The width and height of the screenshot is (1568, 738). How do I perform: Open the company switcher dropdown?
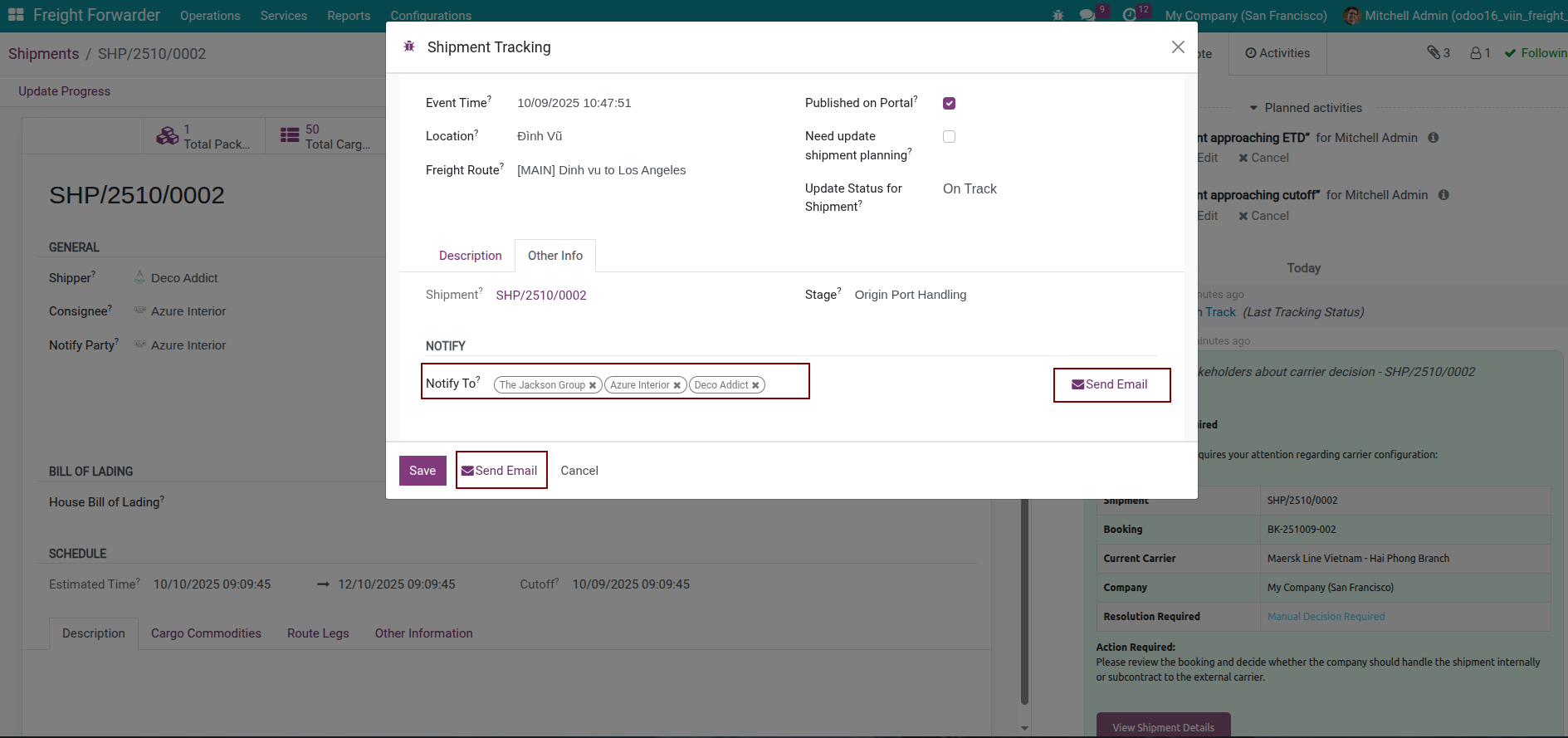tap(1245, 16)
